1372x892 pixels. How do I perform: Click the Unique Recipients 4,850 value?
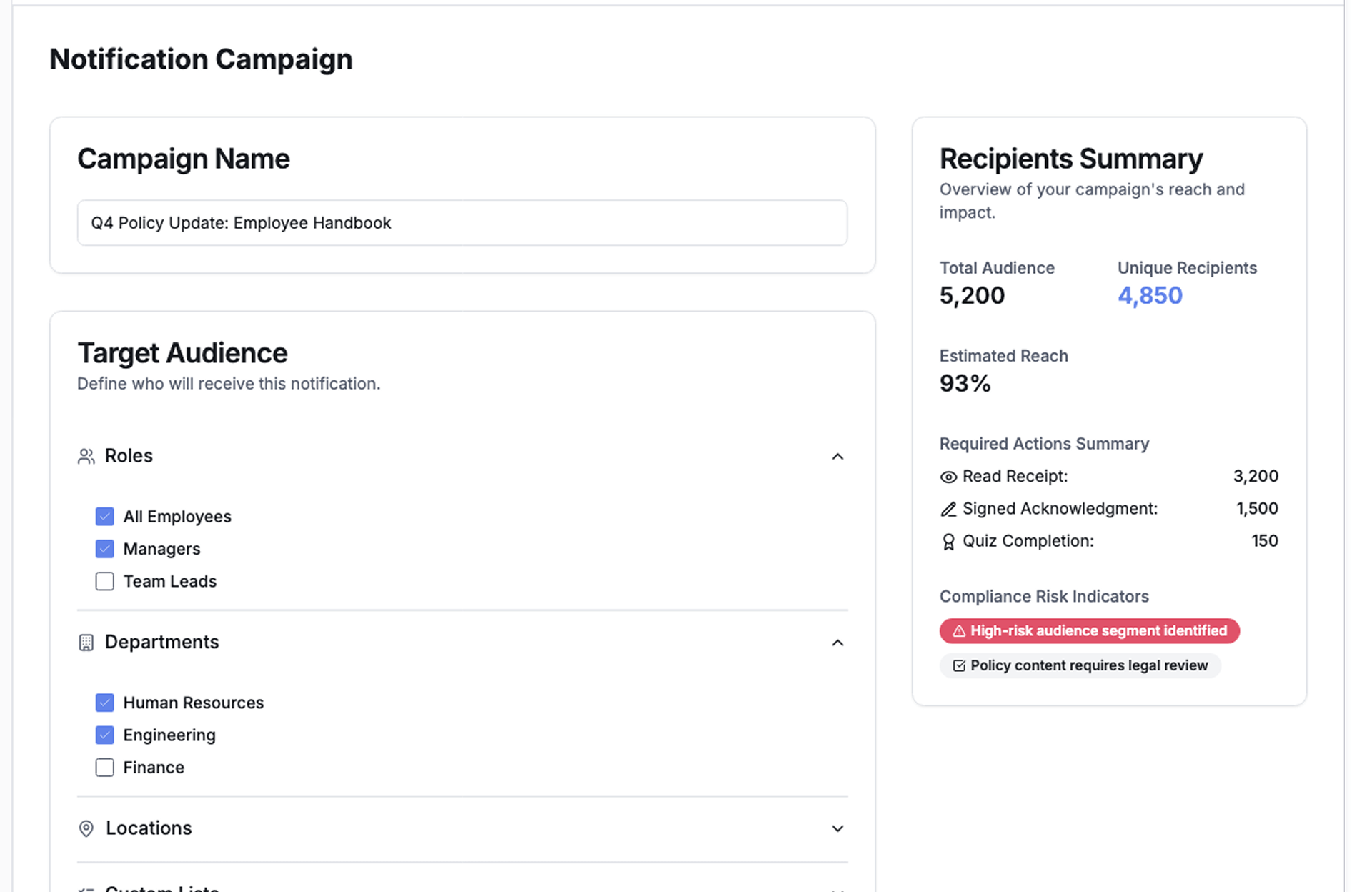1149,295
